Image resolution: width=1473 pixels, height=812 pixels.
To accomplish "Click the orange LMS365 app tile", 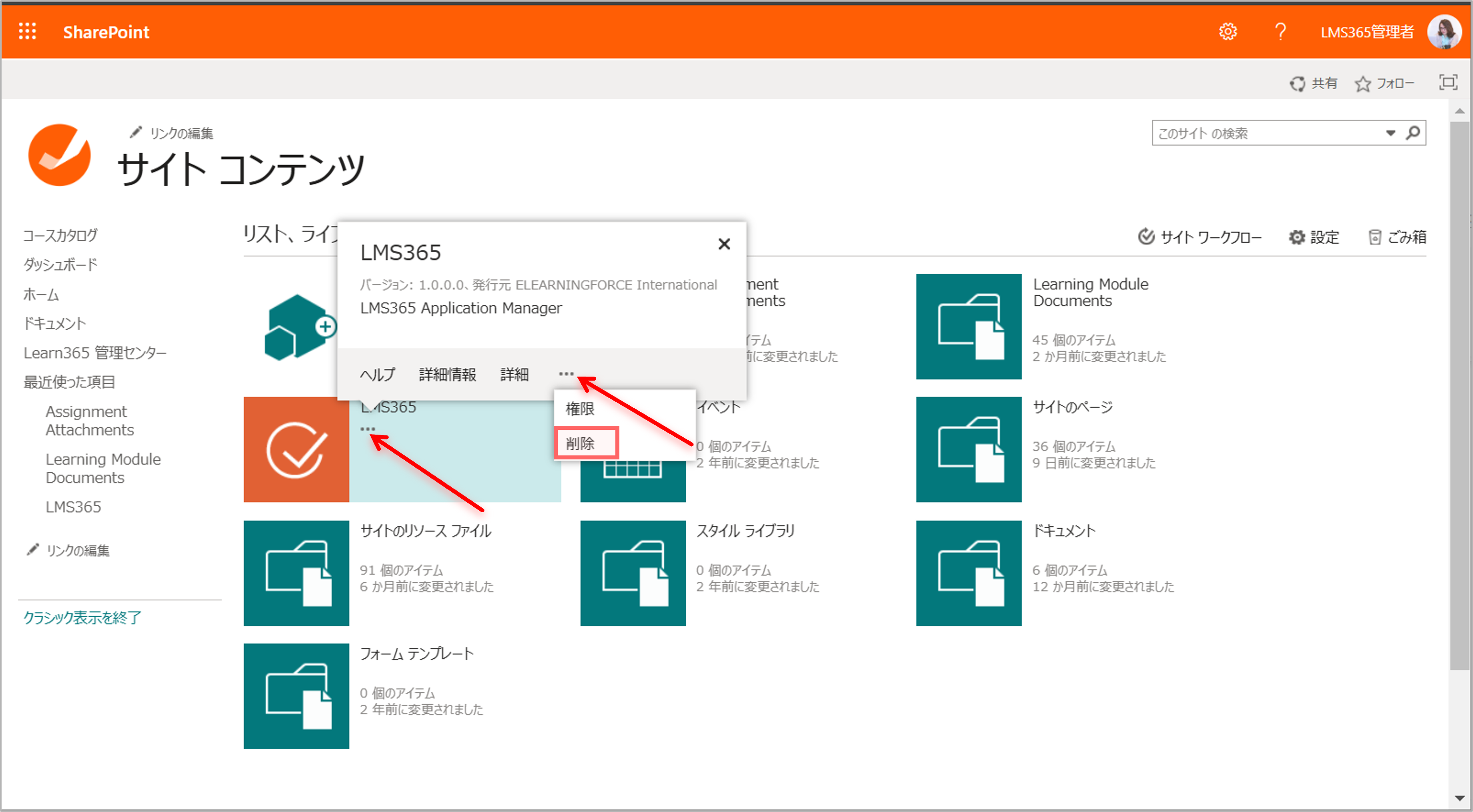I will (x=296, y=450).
